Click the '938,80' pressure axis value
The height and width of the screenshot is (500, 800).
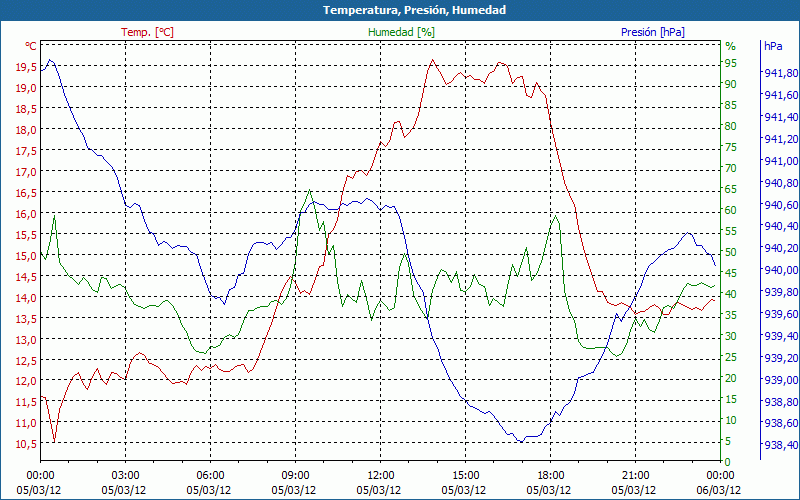pos(781,402)
